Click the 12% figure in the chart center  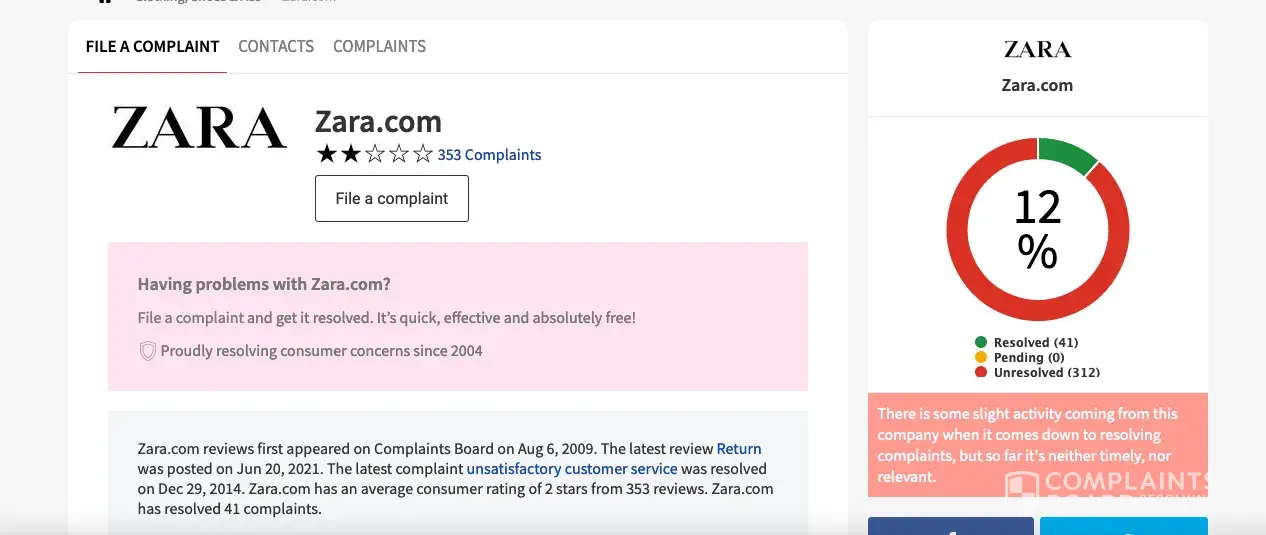click(1037, 230)
